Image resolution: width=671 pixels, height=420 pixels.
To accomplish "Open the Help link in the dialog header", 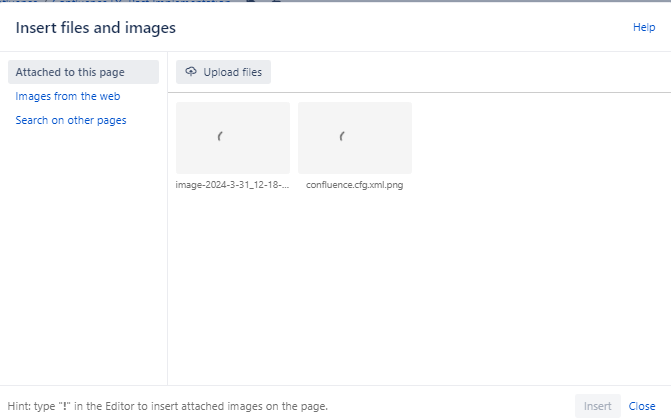I will coord(644,27).
